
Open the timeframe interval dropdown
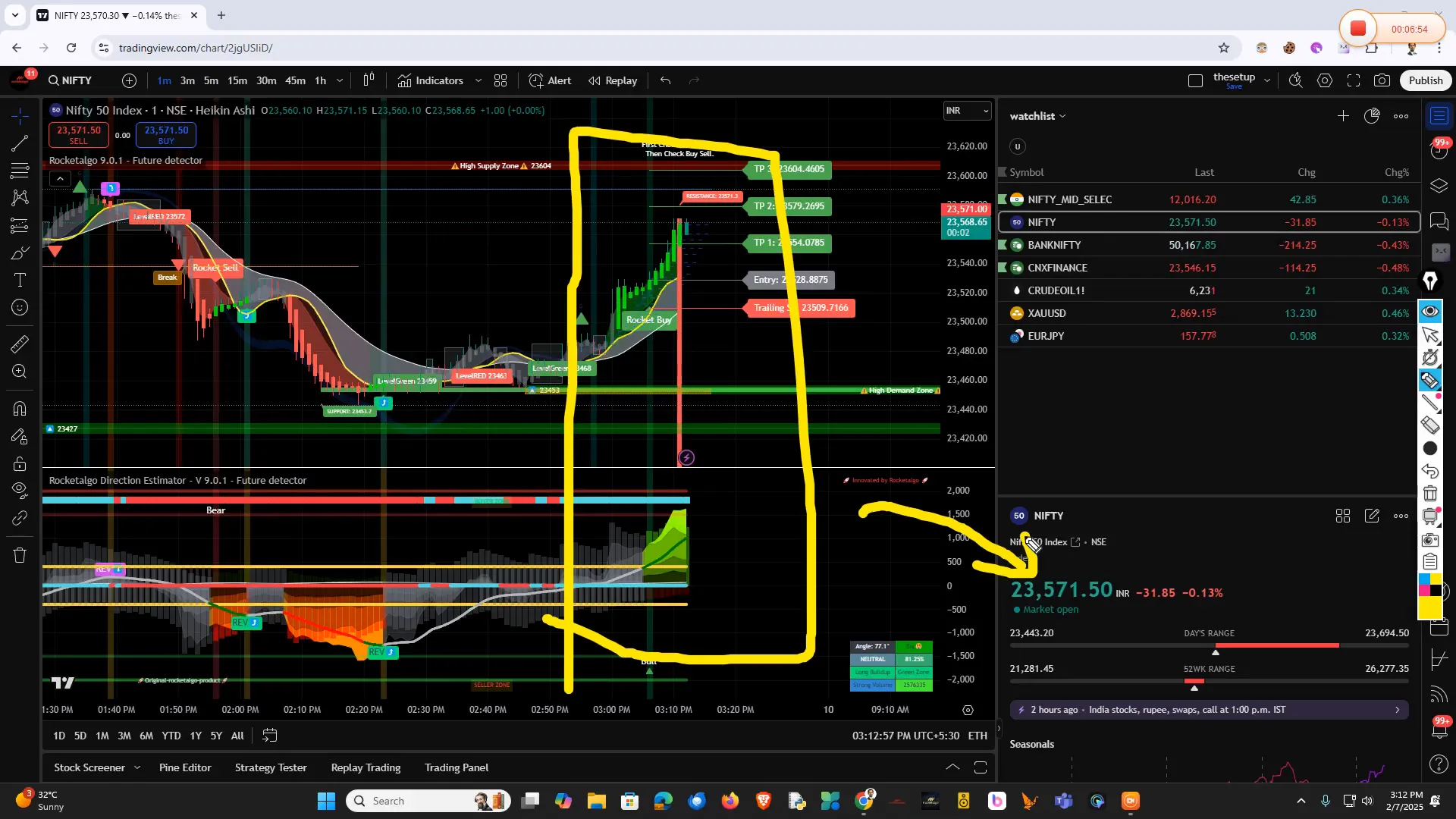click(x=340, y=80)
